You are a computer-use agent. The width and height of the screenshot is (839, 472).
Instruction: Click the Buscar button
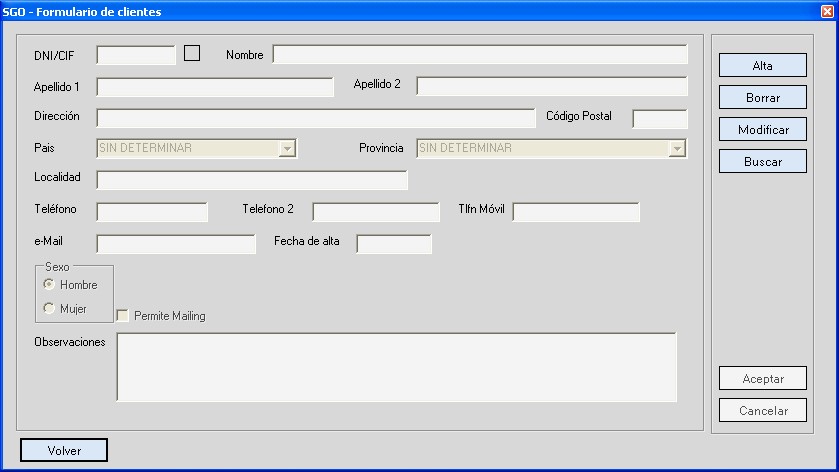(762, 162)
